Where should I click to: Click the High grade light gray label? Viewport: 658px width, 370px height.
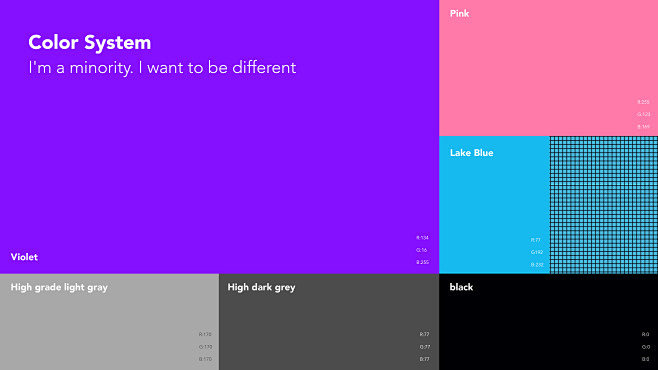coord(59,287)
